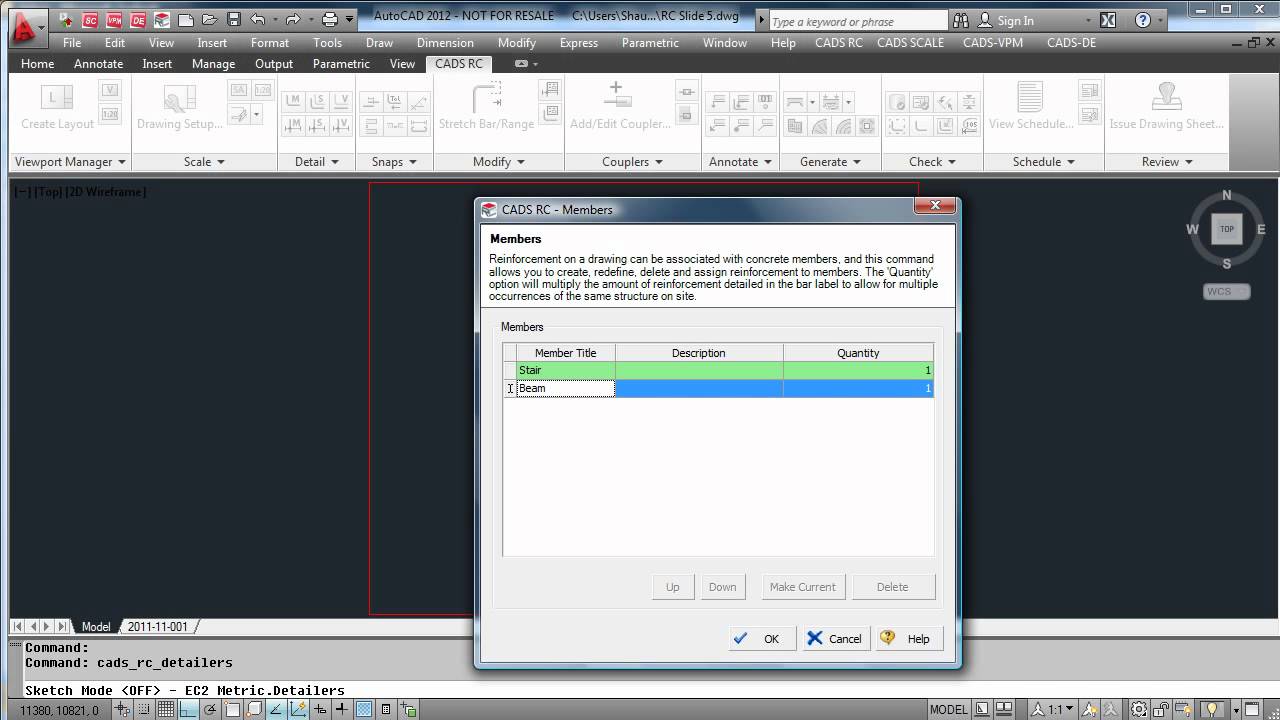1280x720 pixels.
Task: Click the Beam member title cell
Action: point(565,388)
